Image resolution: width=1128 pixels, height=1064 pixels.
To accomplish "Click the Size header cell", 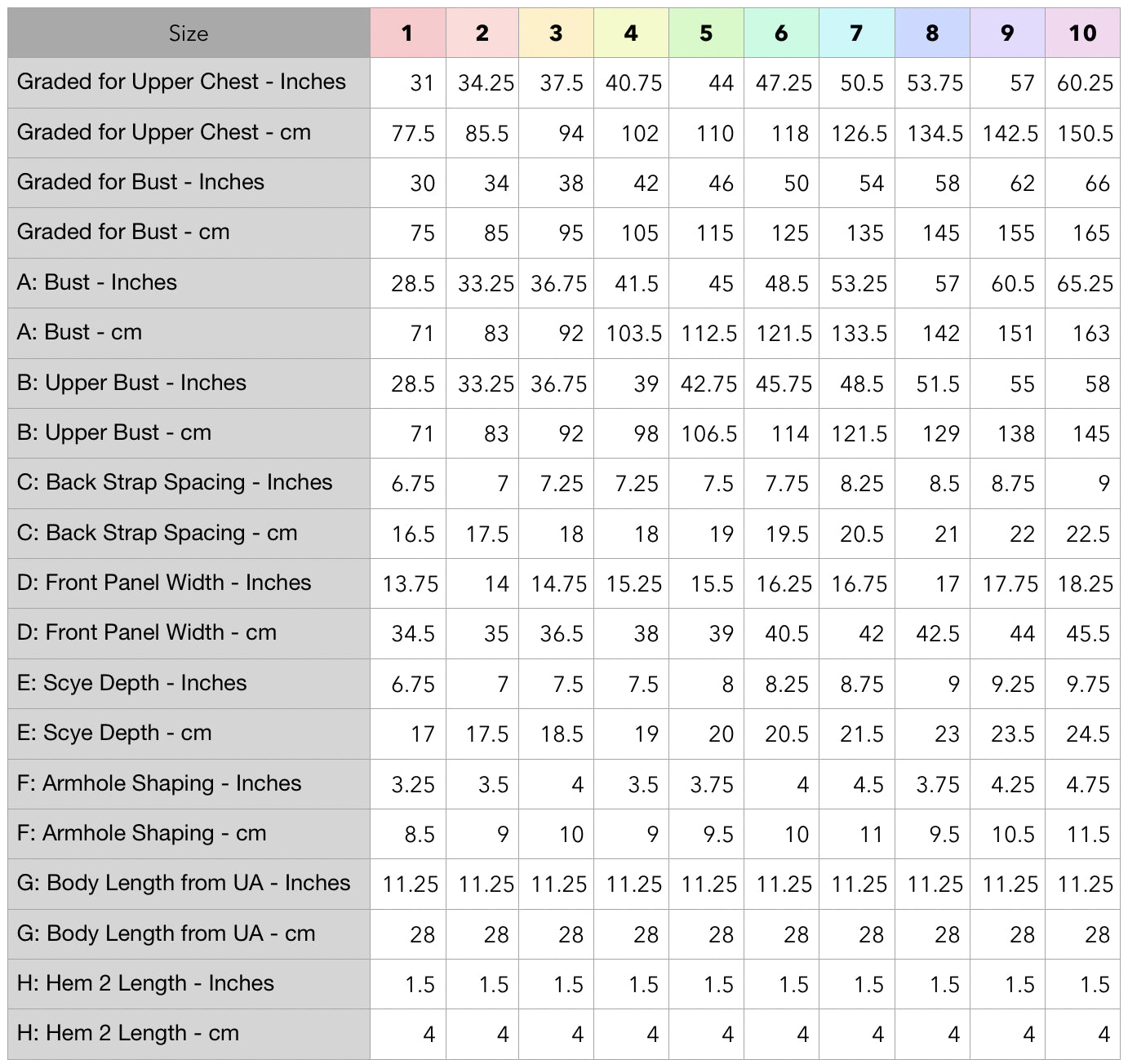I will point(189,33).
